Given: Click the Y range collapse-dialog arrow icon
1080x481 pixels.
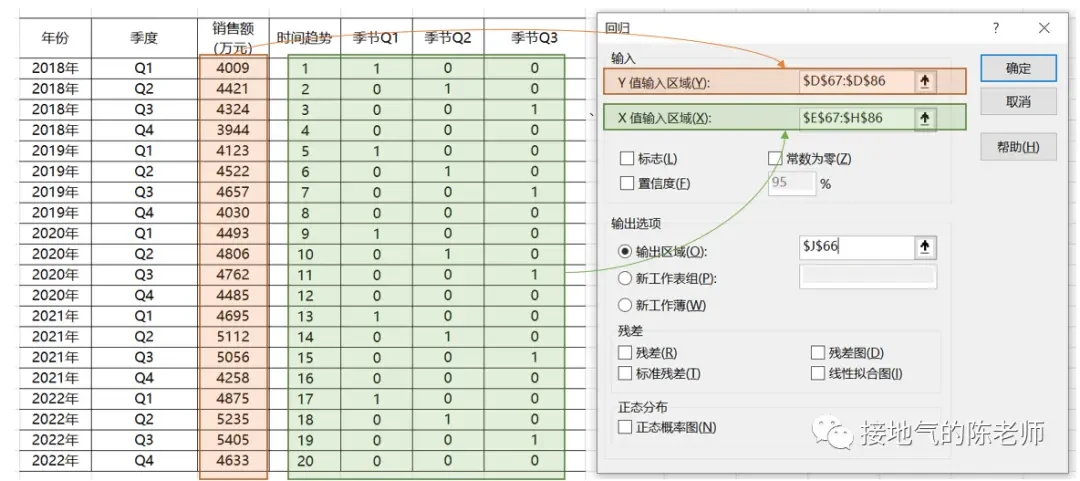Looking at the screenshot, I should pos(924,81).
